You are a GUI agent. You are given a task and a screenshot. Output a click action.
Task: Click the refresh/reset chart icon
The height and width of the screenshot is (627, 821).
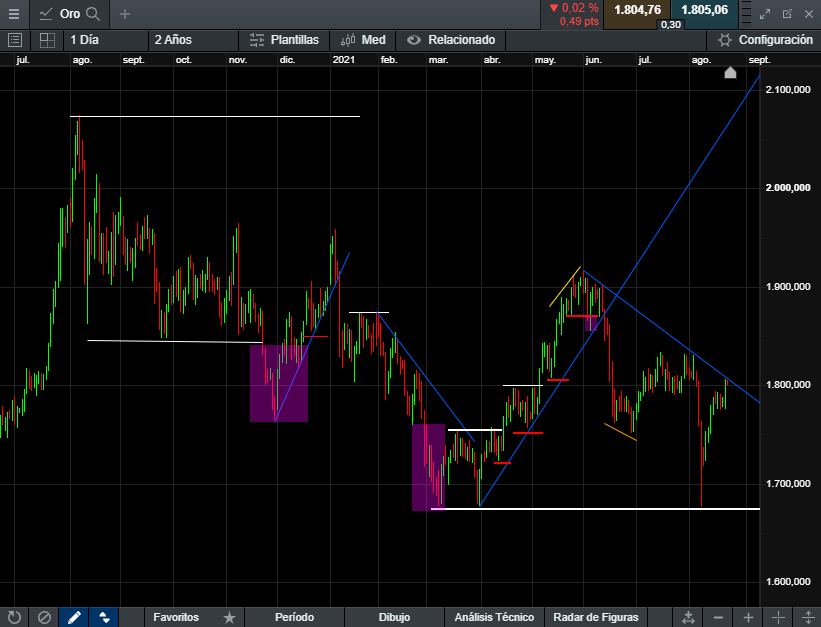(15, 618)
